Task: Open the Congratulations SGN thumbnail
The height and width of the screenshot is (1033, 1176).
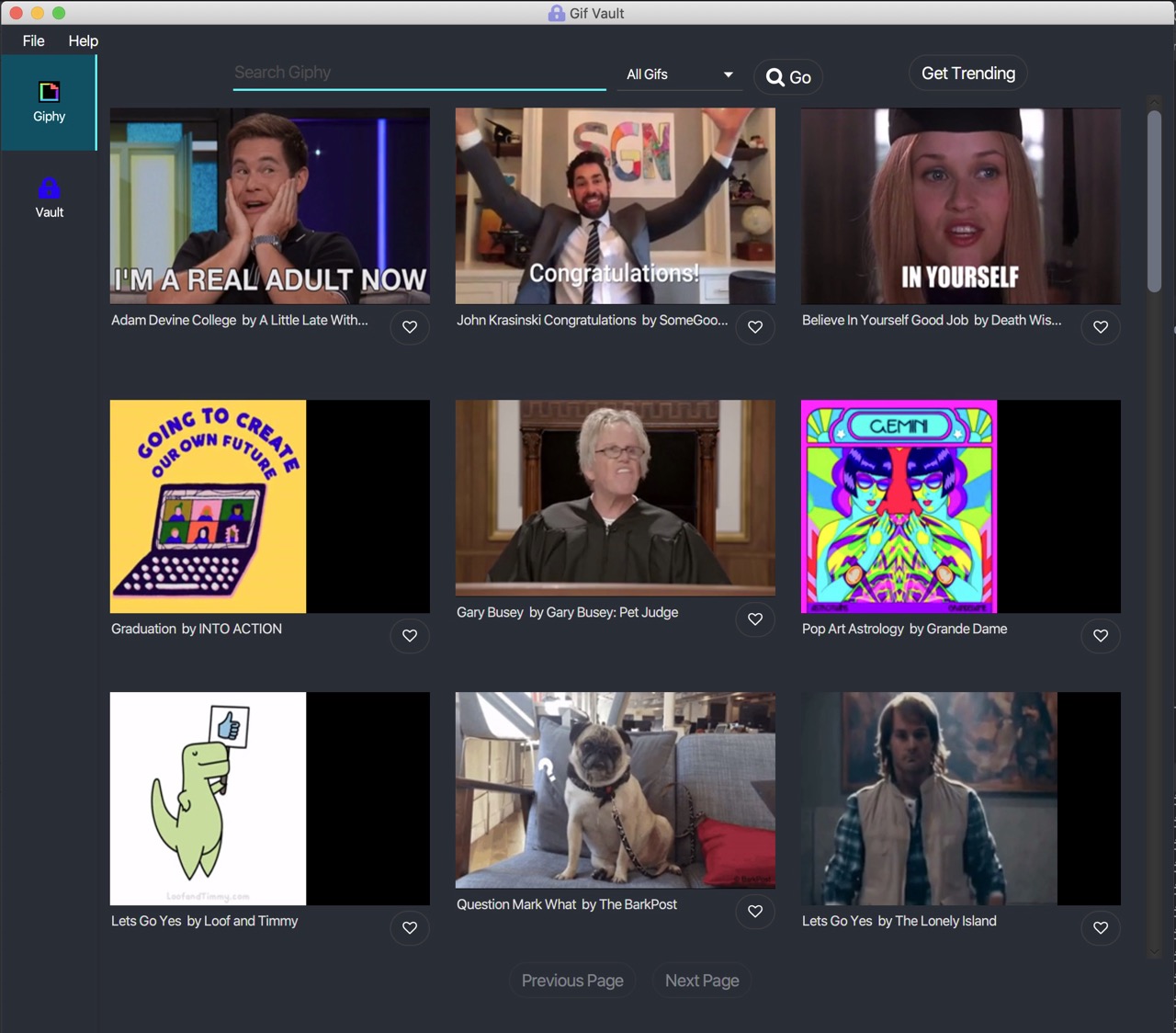Action: point(616,206)
